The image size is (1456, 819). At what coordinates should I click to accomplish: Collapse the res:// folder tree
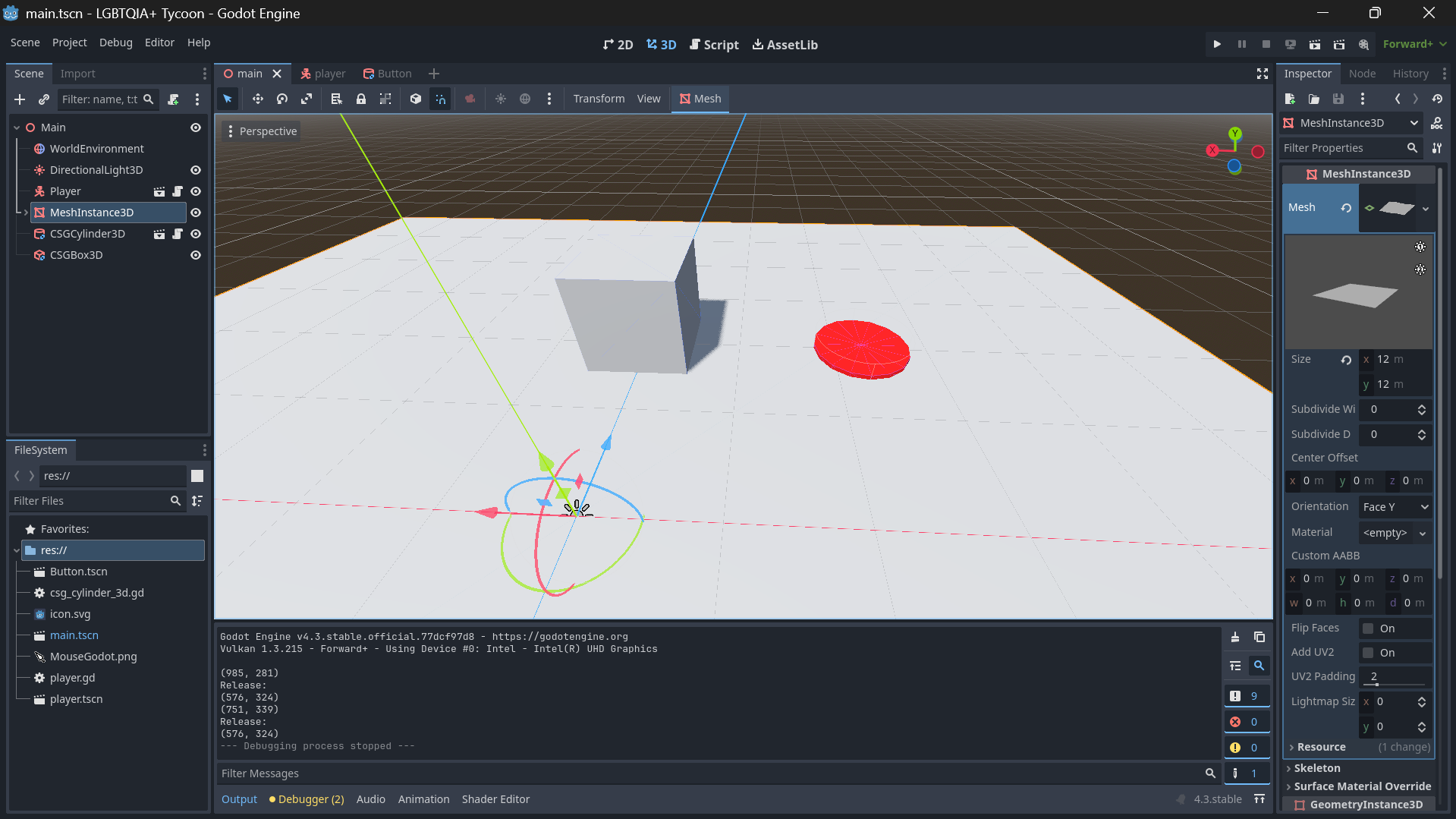pyautogui.click(x=17, y=550)
